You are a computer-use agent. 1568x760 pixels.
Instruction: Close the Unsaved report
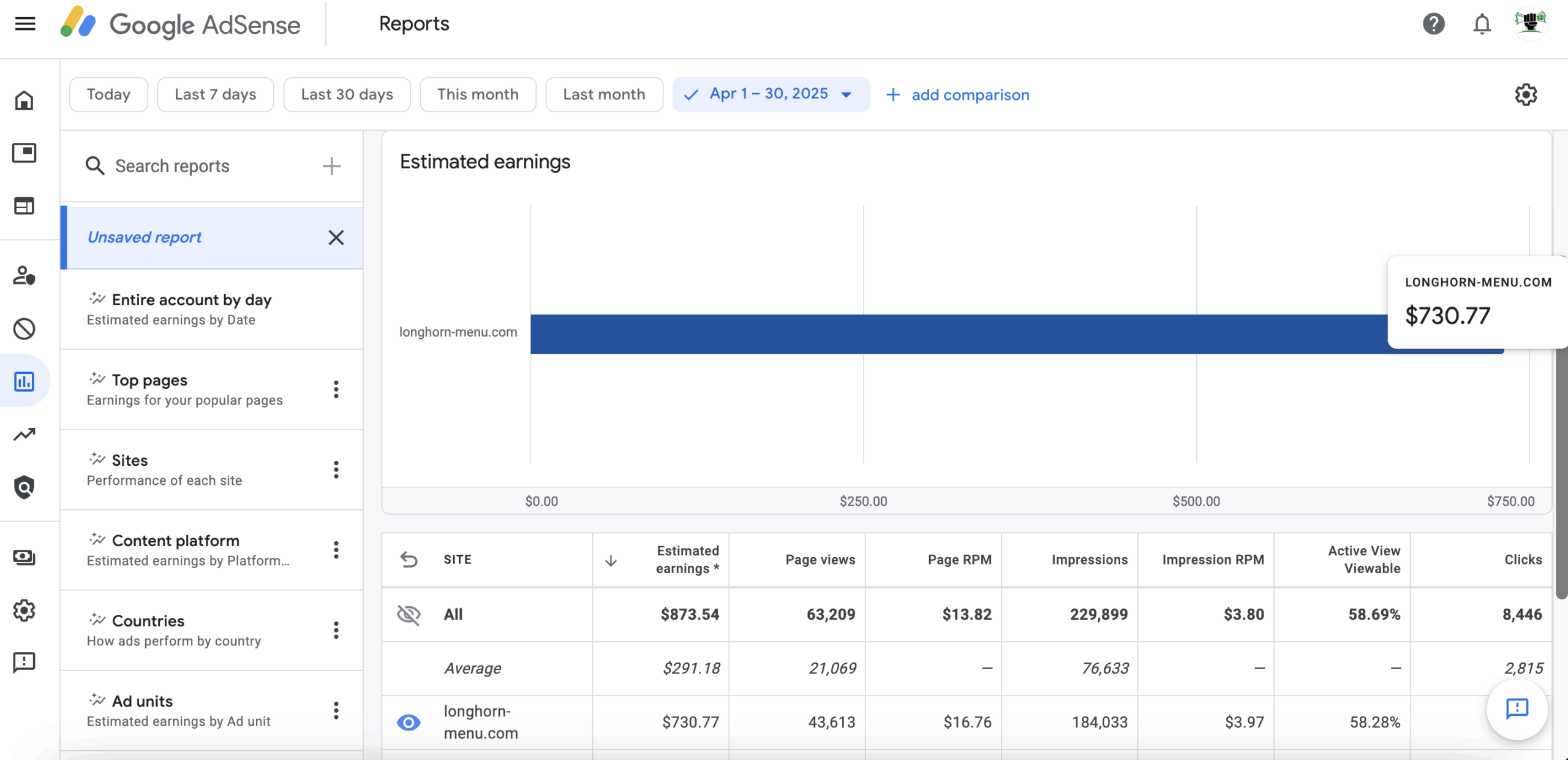point(336,237)
